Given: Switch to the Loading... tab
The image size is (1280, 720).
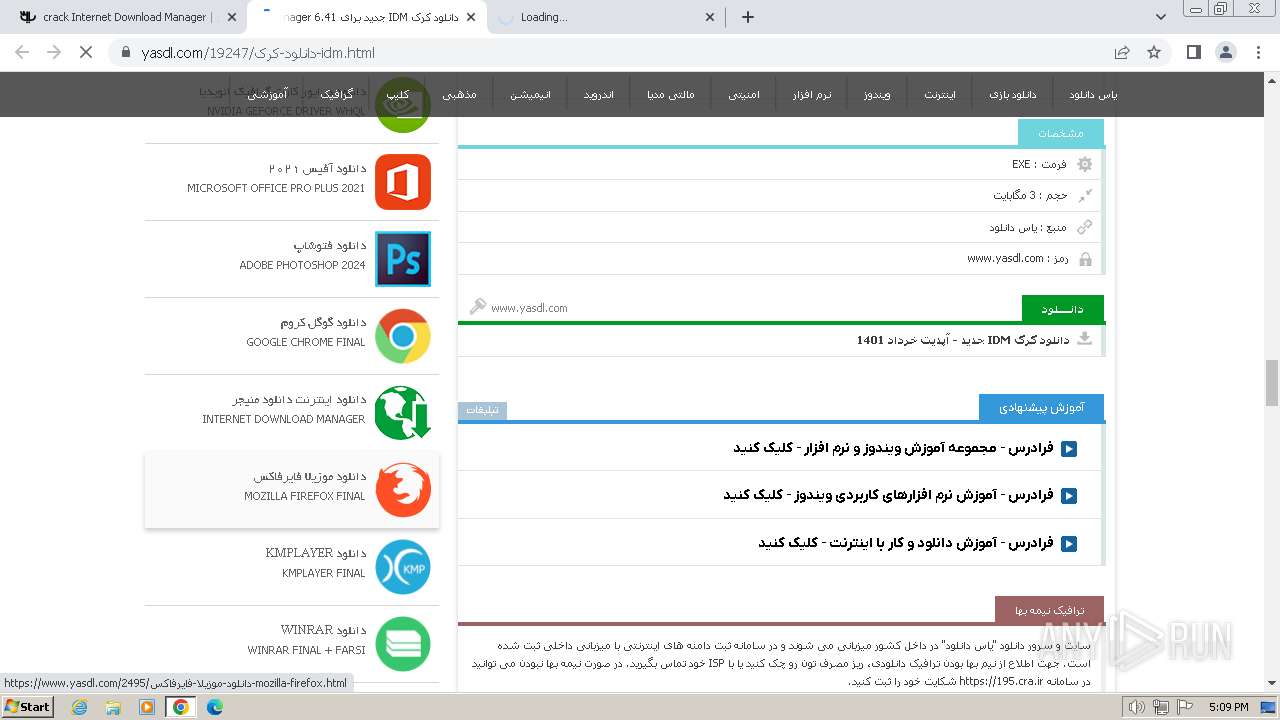Looking at the screenshot, I should [x=606, y=17].
